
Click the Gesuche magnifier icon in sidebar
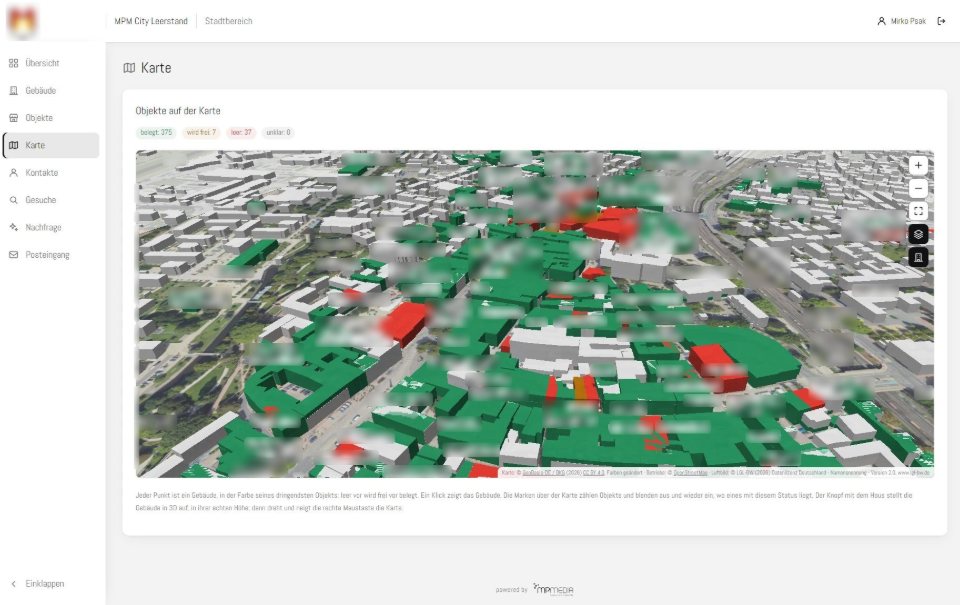point(13,200)
